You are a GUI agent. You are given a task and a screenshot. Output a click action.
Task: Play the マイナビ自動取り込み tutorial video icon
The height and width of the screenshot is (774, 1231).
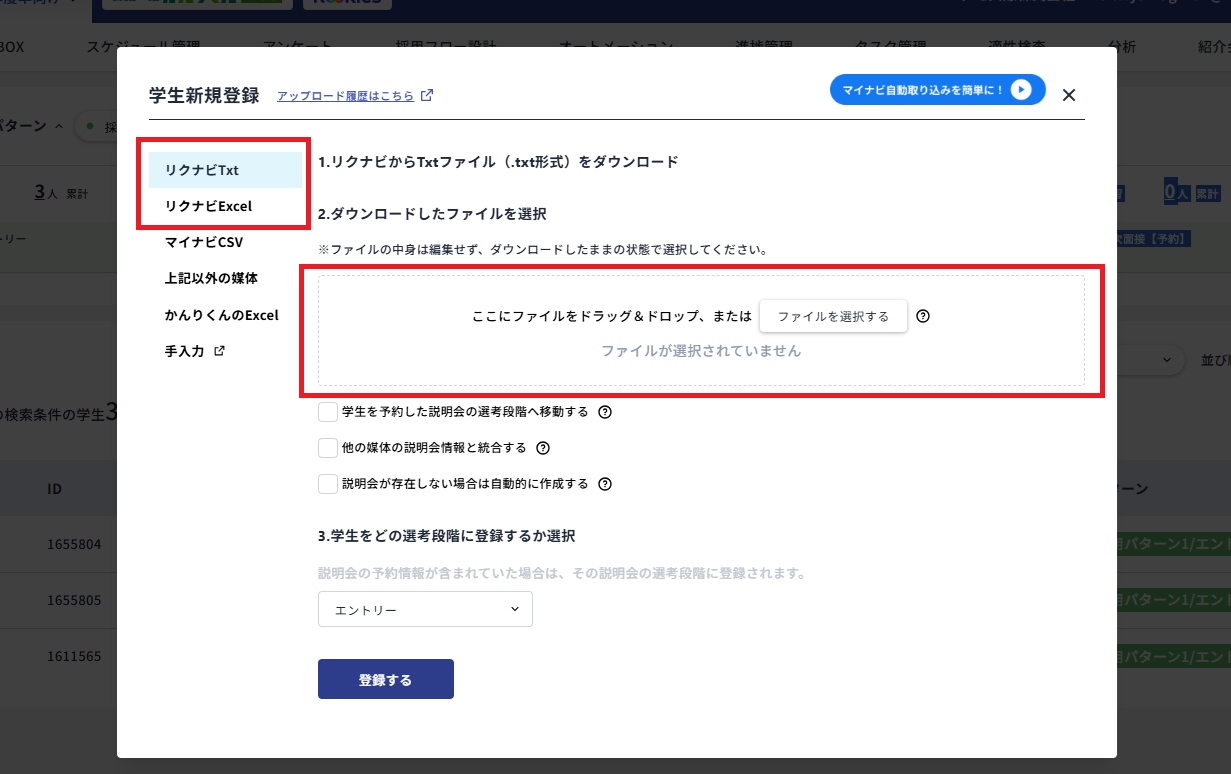(x=1021, y=89)
